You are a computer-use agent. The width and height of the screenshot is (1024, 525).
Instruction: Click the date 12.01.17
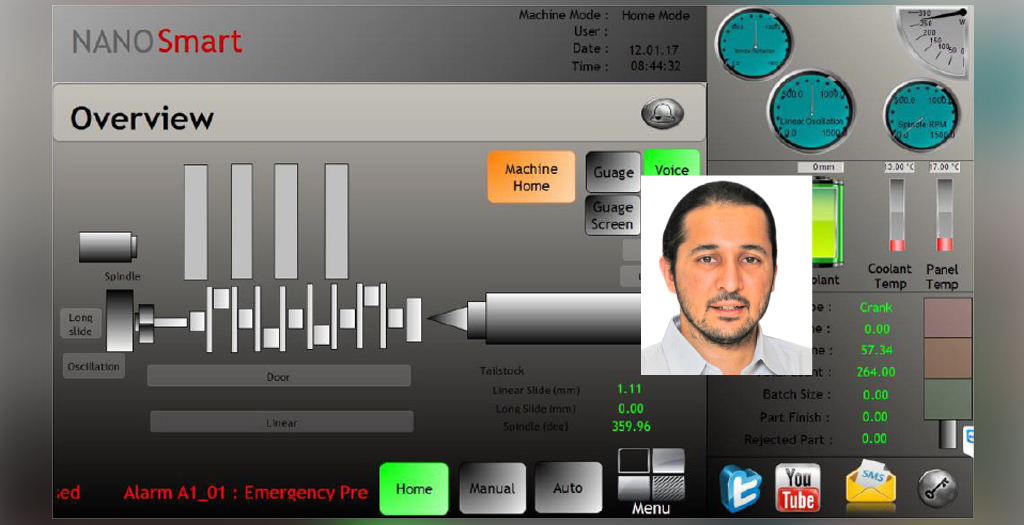[654, 50]
